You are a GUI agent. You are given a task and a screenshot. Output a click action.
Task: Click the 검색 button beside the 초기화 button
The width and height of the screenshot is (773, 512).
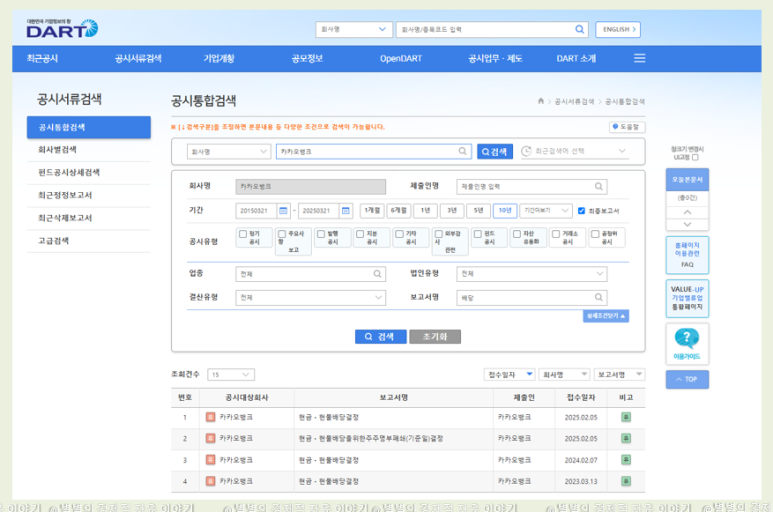click(x=381, y=337)
